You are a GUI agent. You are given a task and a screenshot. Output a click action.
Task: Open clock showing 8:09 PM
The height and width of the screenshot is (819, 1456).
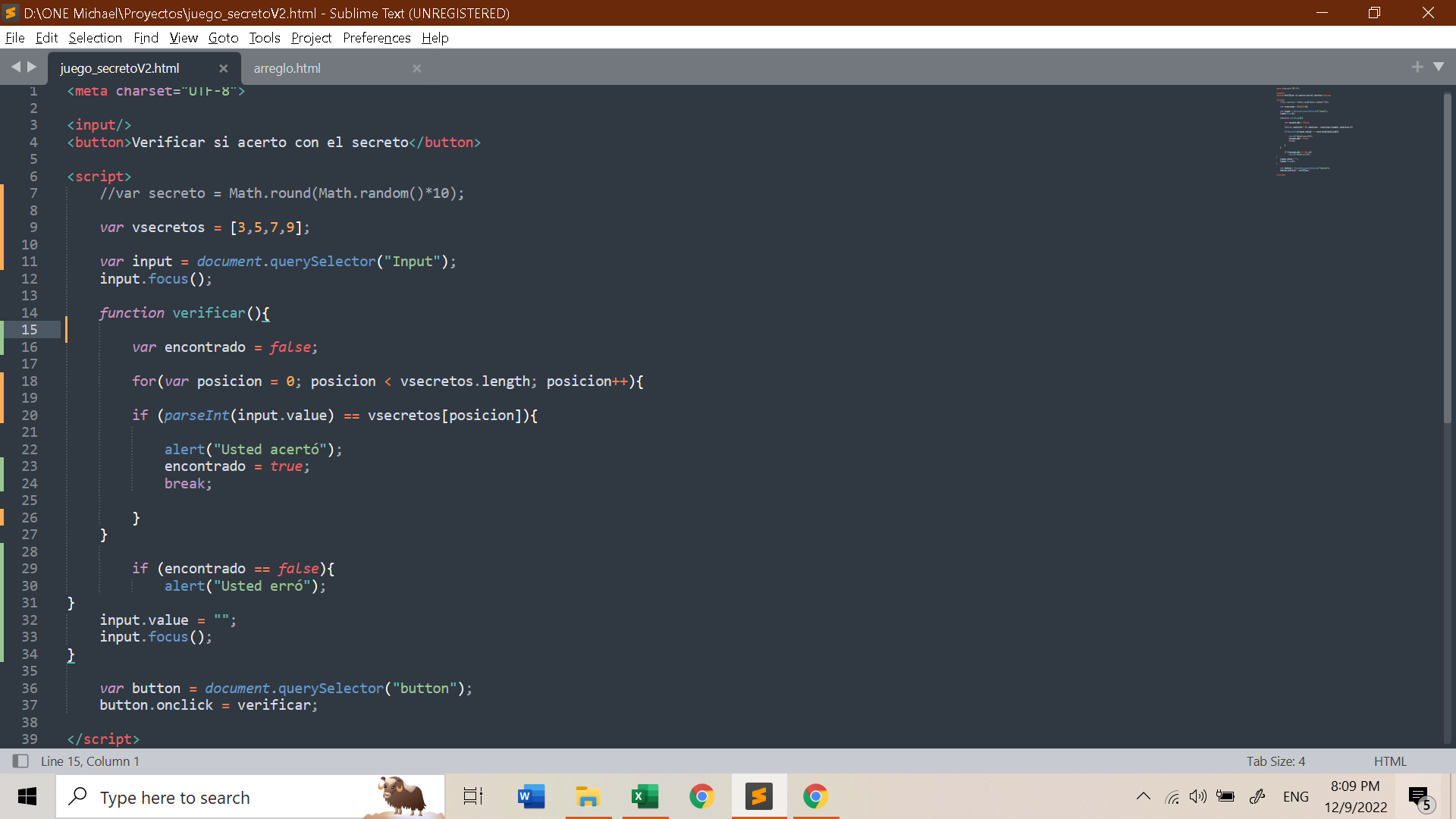tap(1356, 796)
